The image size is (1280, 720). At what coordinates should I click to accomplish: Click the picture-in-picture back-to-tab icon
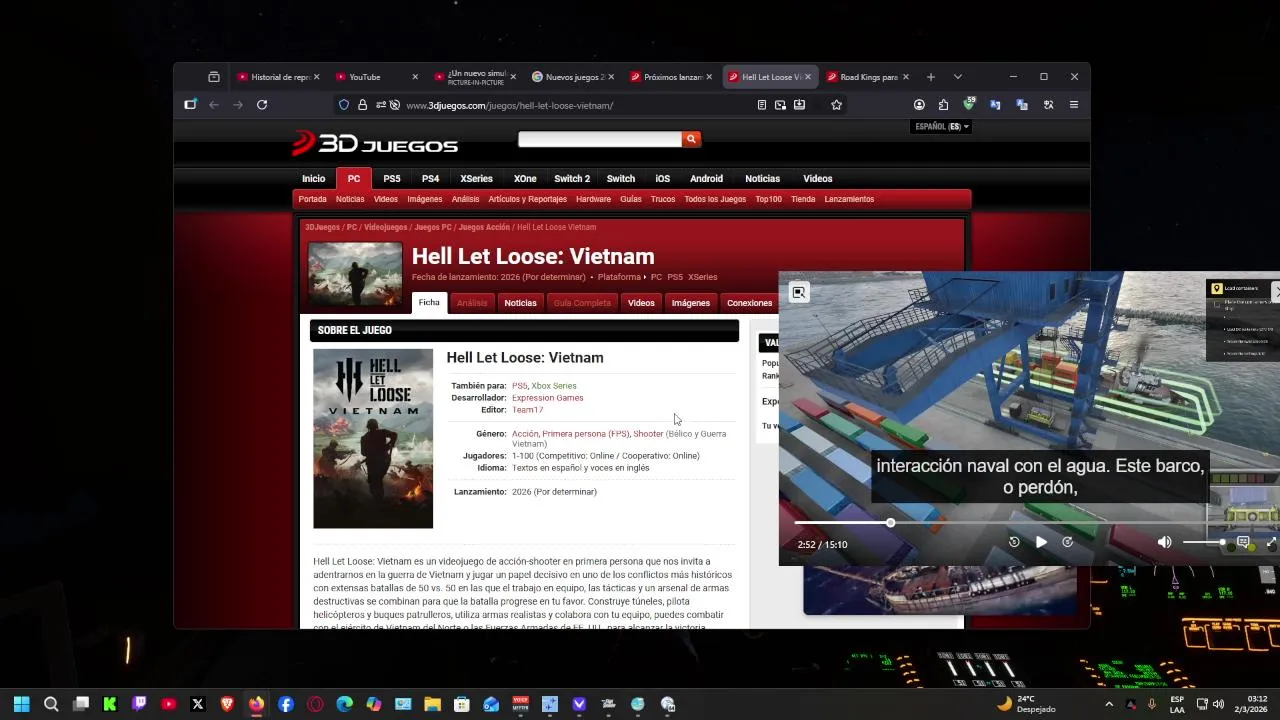pos(798,292)
